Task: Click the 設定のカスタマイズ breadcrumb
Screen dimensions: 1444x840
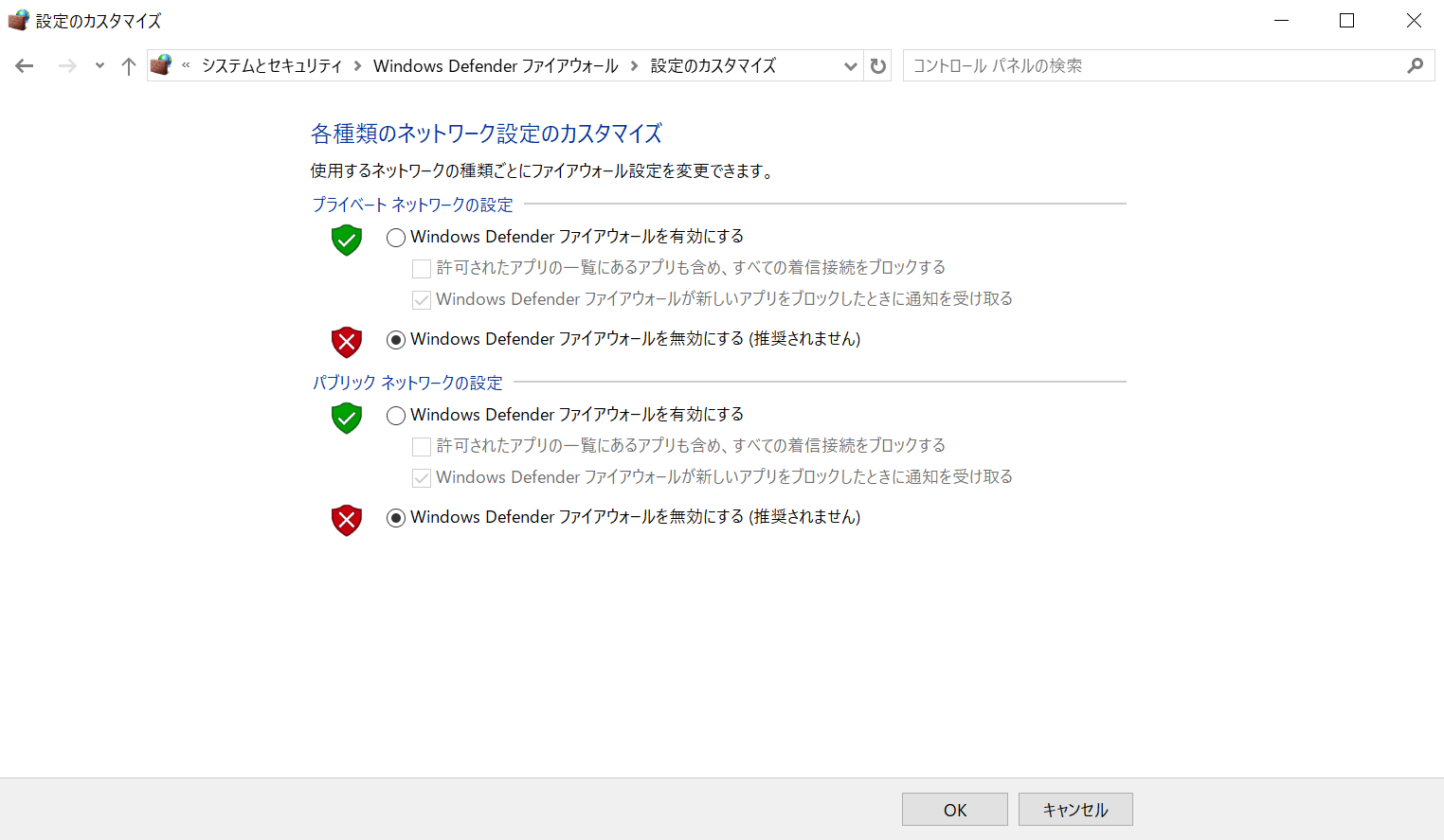Action: [x=713, y=65]
